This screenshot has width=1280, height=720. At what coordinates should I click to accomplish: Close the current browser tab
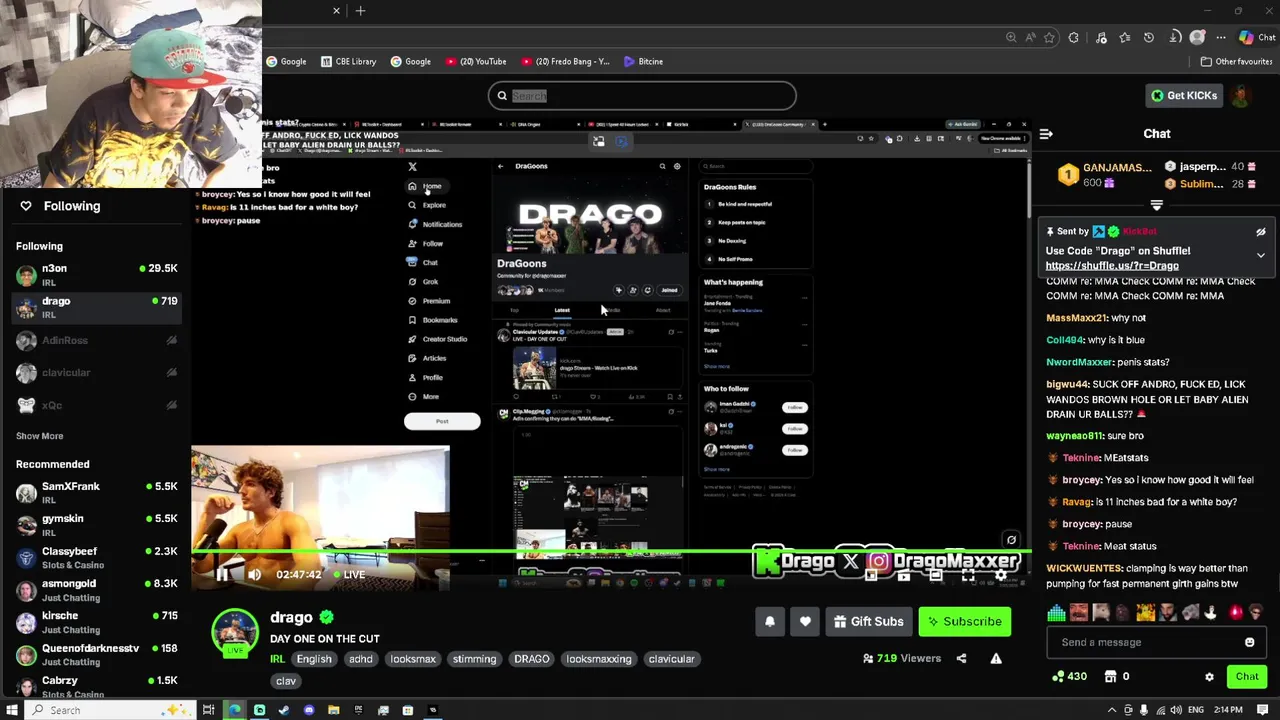click(x=336, y=11)
